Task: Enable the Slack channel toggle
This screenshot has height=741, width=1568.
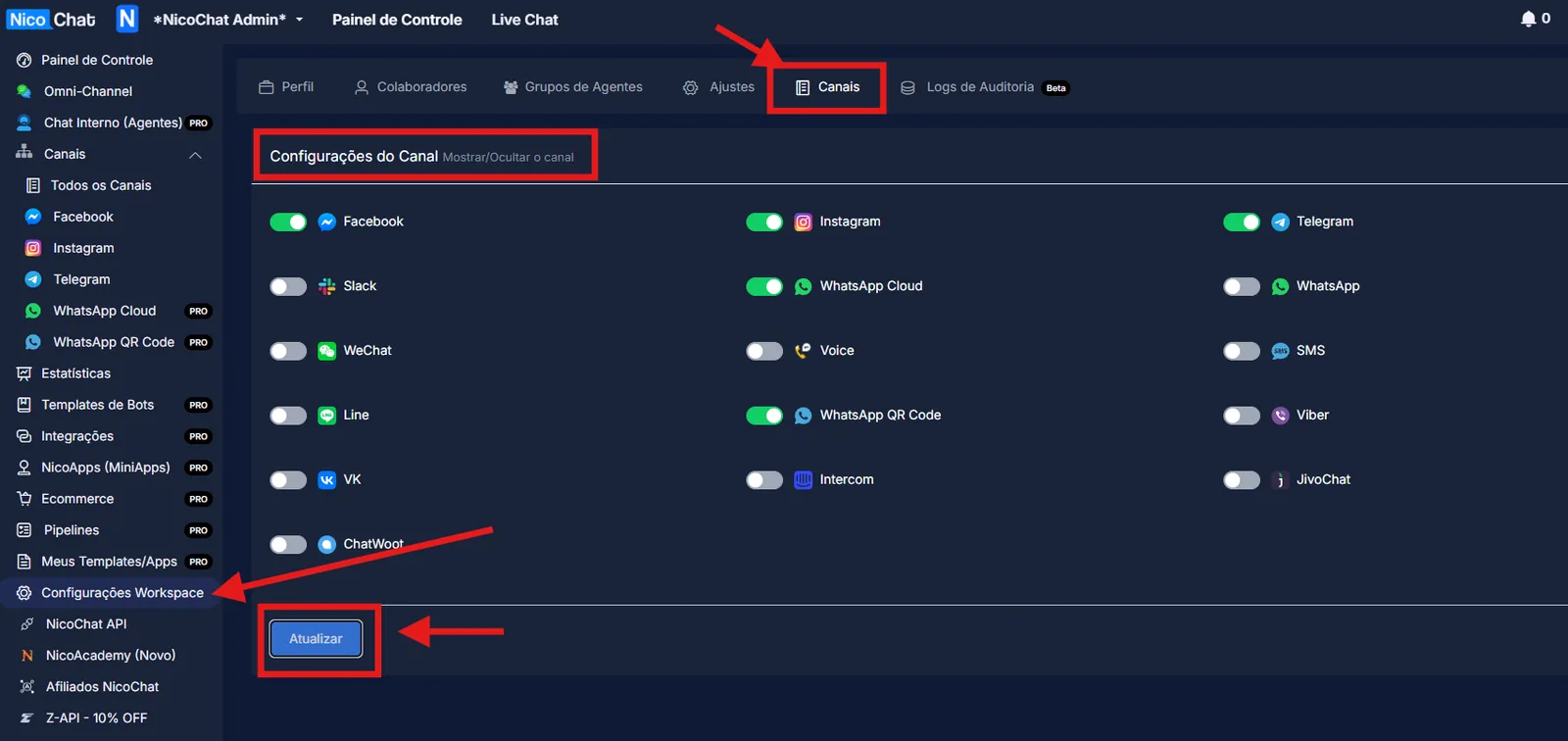Action: click(288, 286)
